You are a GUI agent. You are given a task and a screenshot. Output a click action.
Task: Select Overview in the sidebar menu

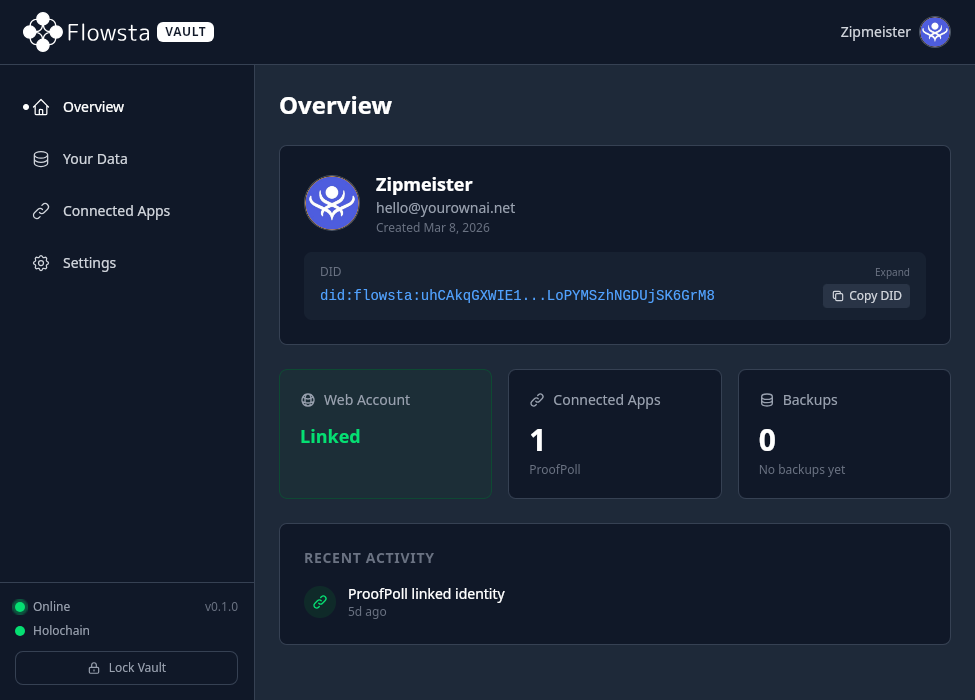(93, 107)
